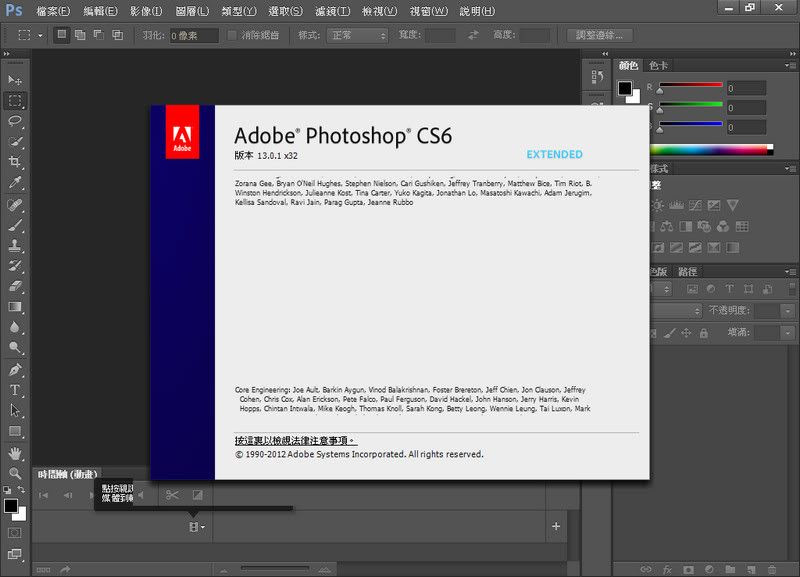Image resolution: width=800 pixels, height=577 pixels.
Task: Swap width and height in options bar
Action: tap(473, 35)
